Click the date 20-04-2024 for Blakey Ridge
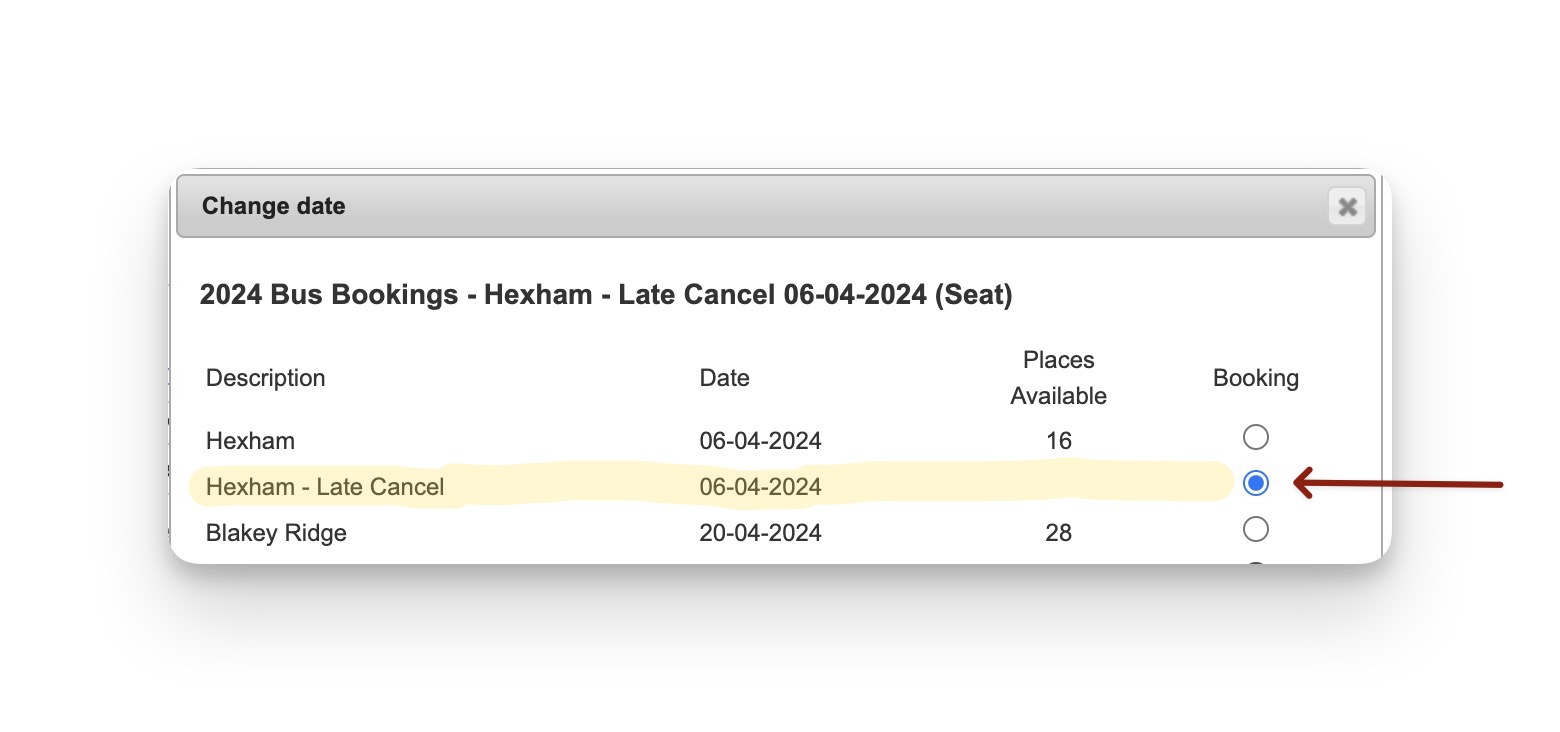 pyautogui.click(x=761, y=533)
